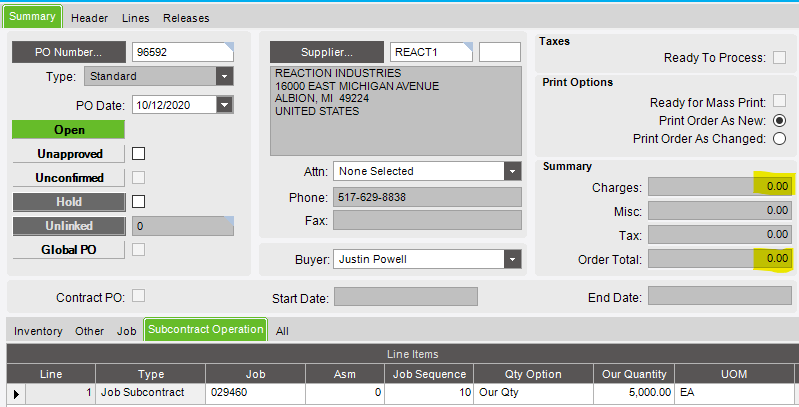
Task: Click the Unlinked button
Action: pos(68,226)
